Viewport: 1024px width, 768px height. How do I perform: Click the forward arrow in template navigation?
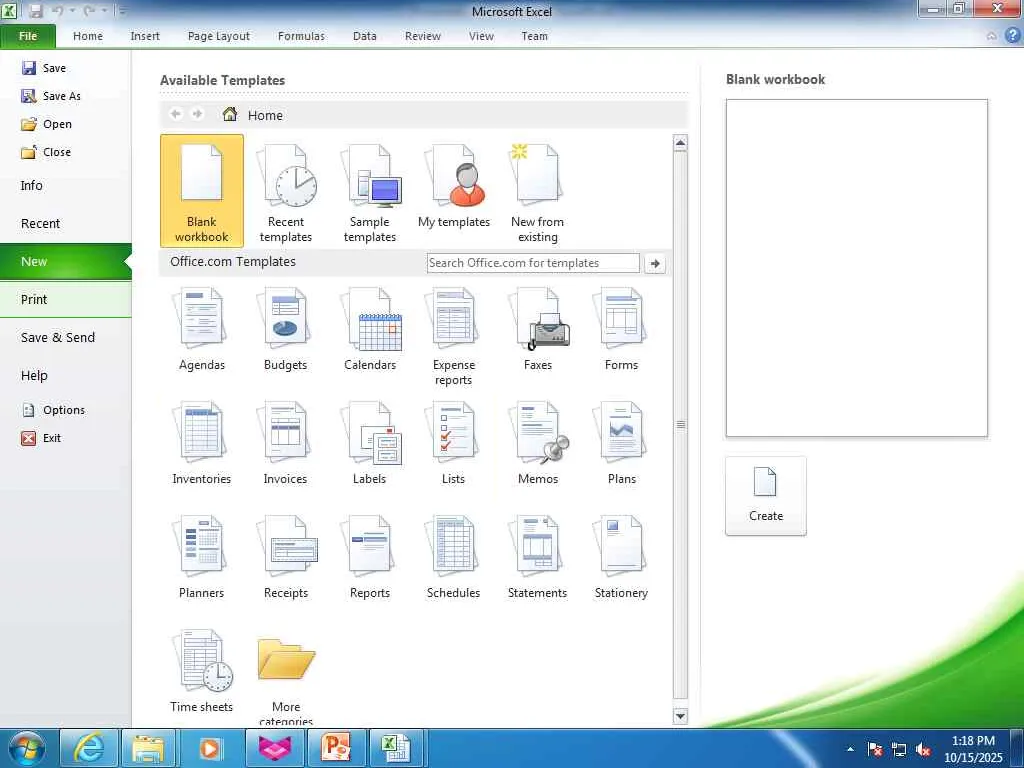(197, 114)
